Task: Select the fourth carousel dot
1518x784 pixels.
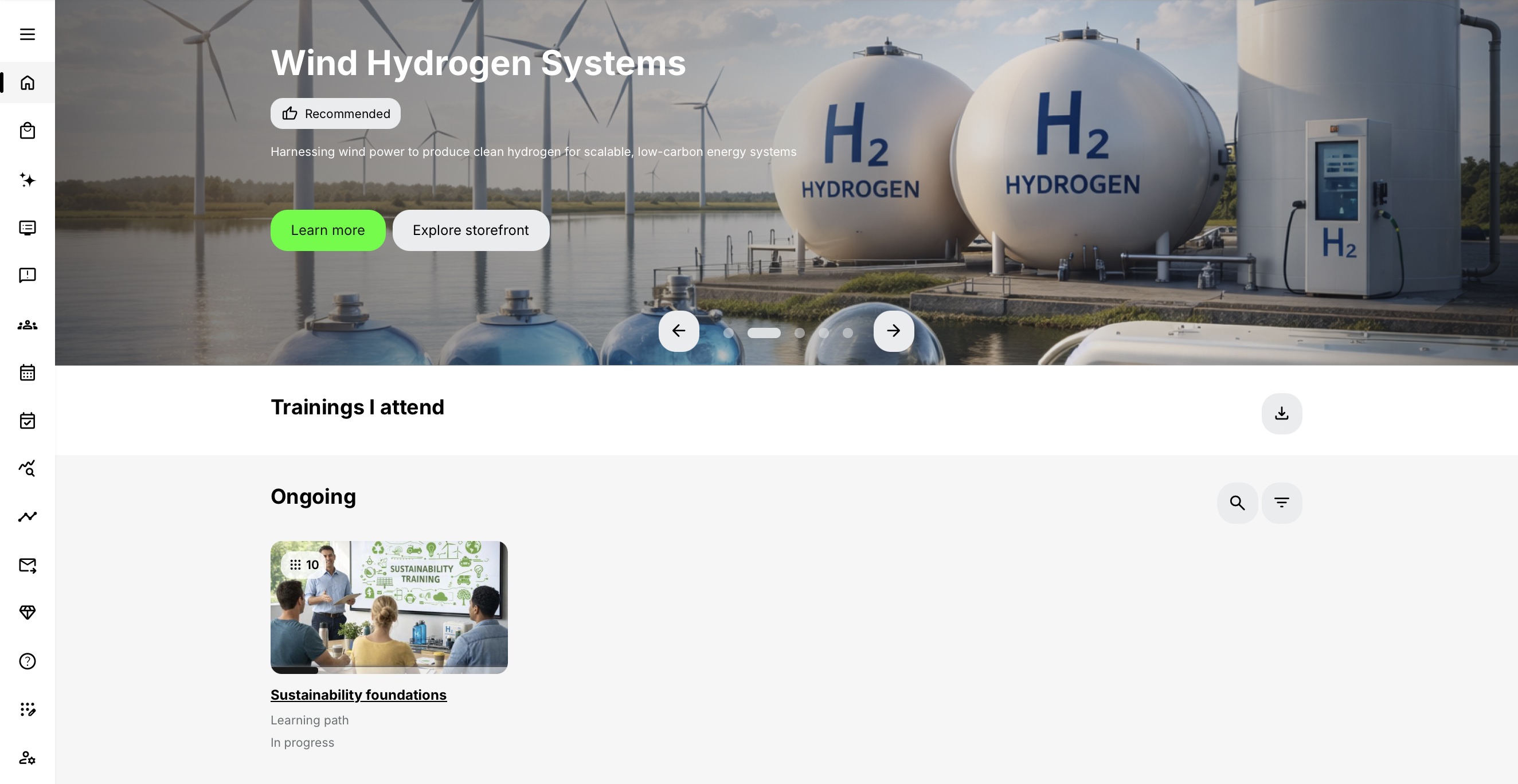Action: (824, 333)
